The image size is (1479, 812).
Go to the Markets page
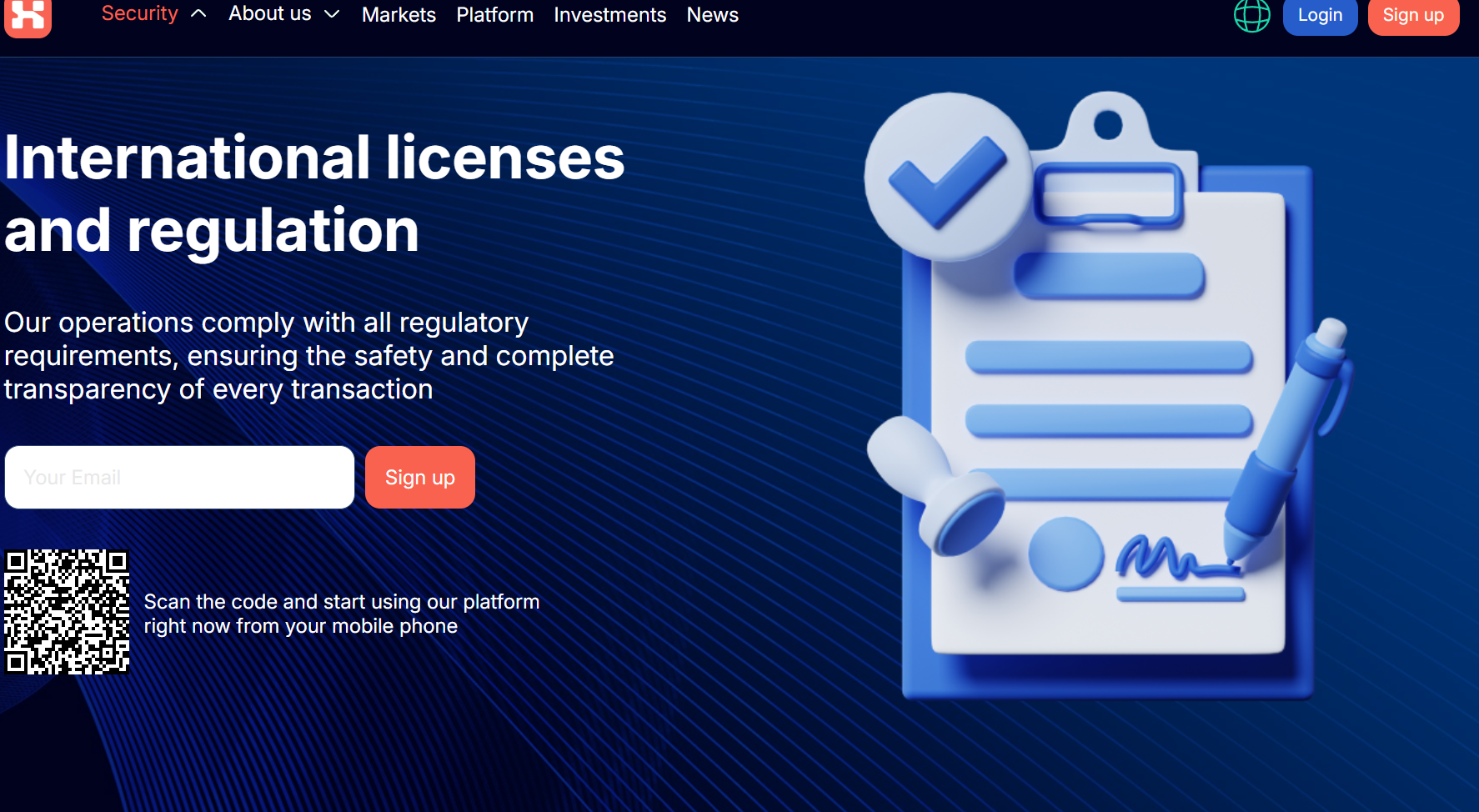pos(399,15)
